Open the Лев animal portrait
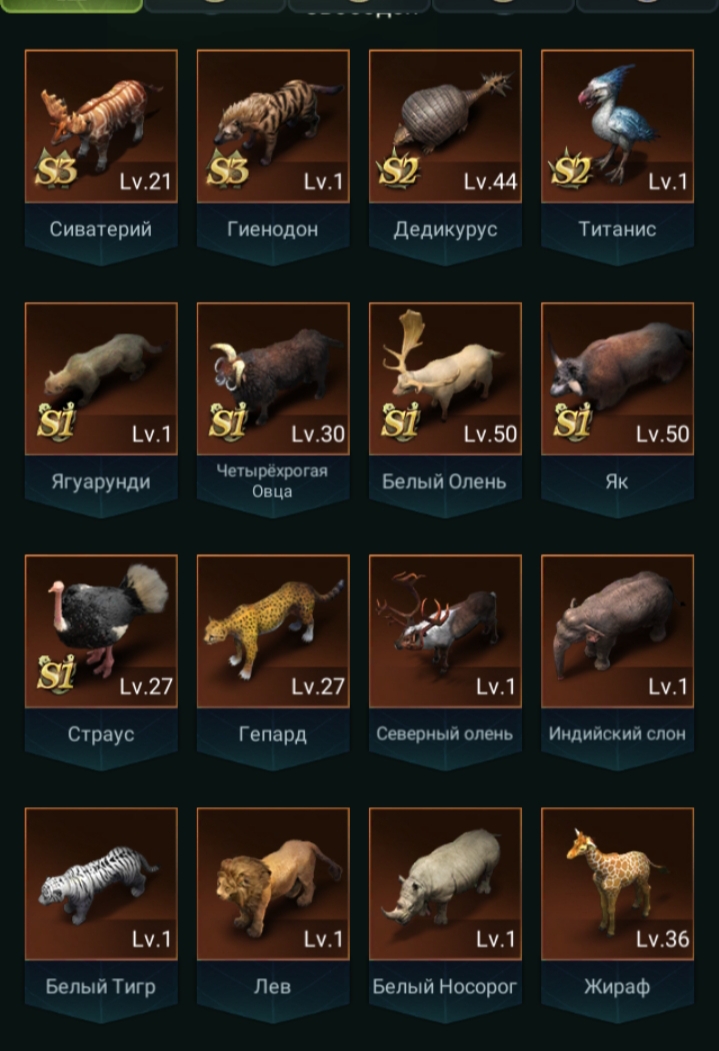This screenshot has height=1051, width=719. 273,884
